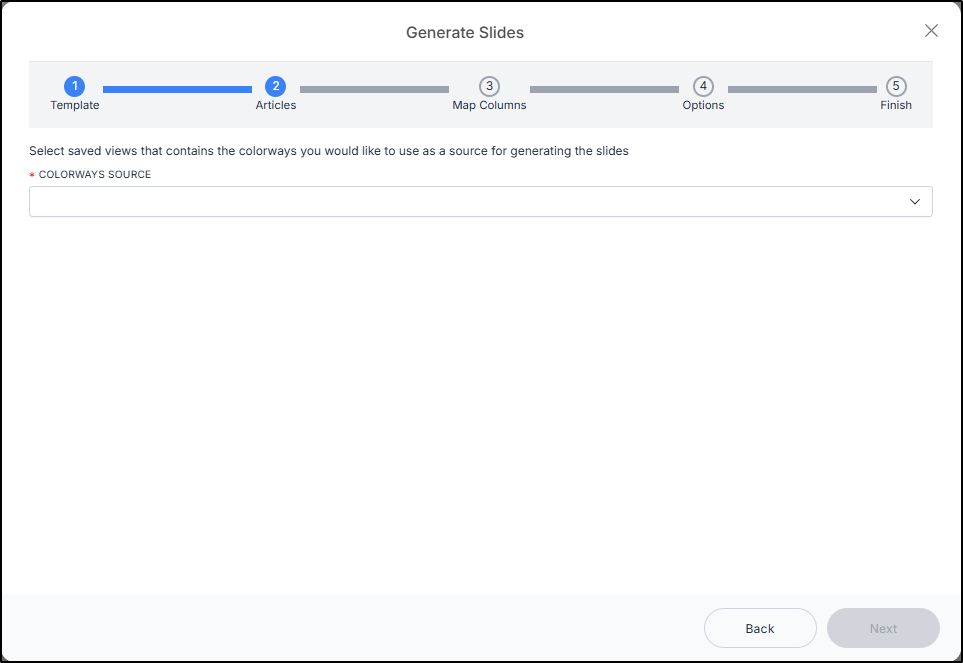Select the Articles step label
Image resolution: width=963 pixels, height=663 pixels.
[x=276, y=105]
